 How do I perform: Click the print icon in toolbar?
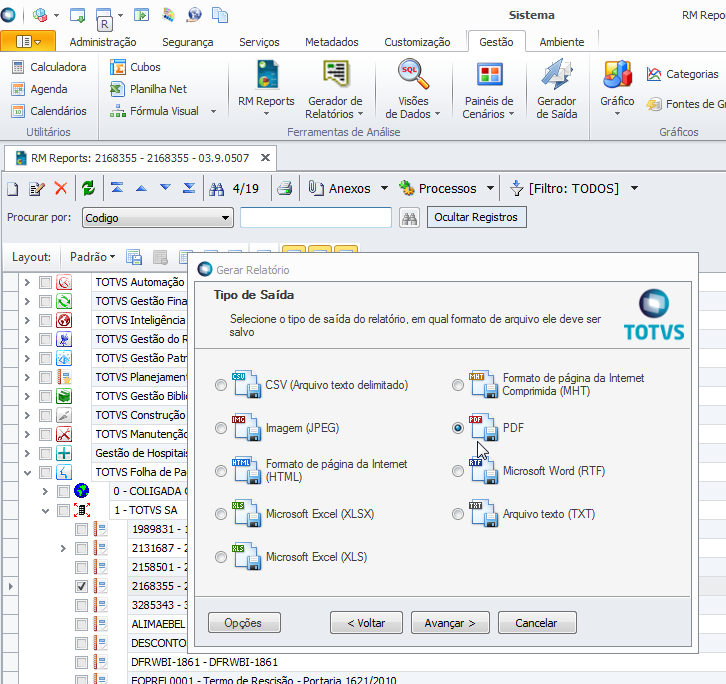coord(285,188)
